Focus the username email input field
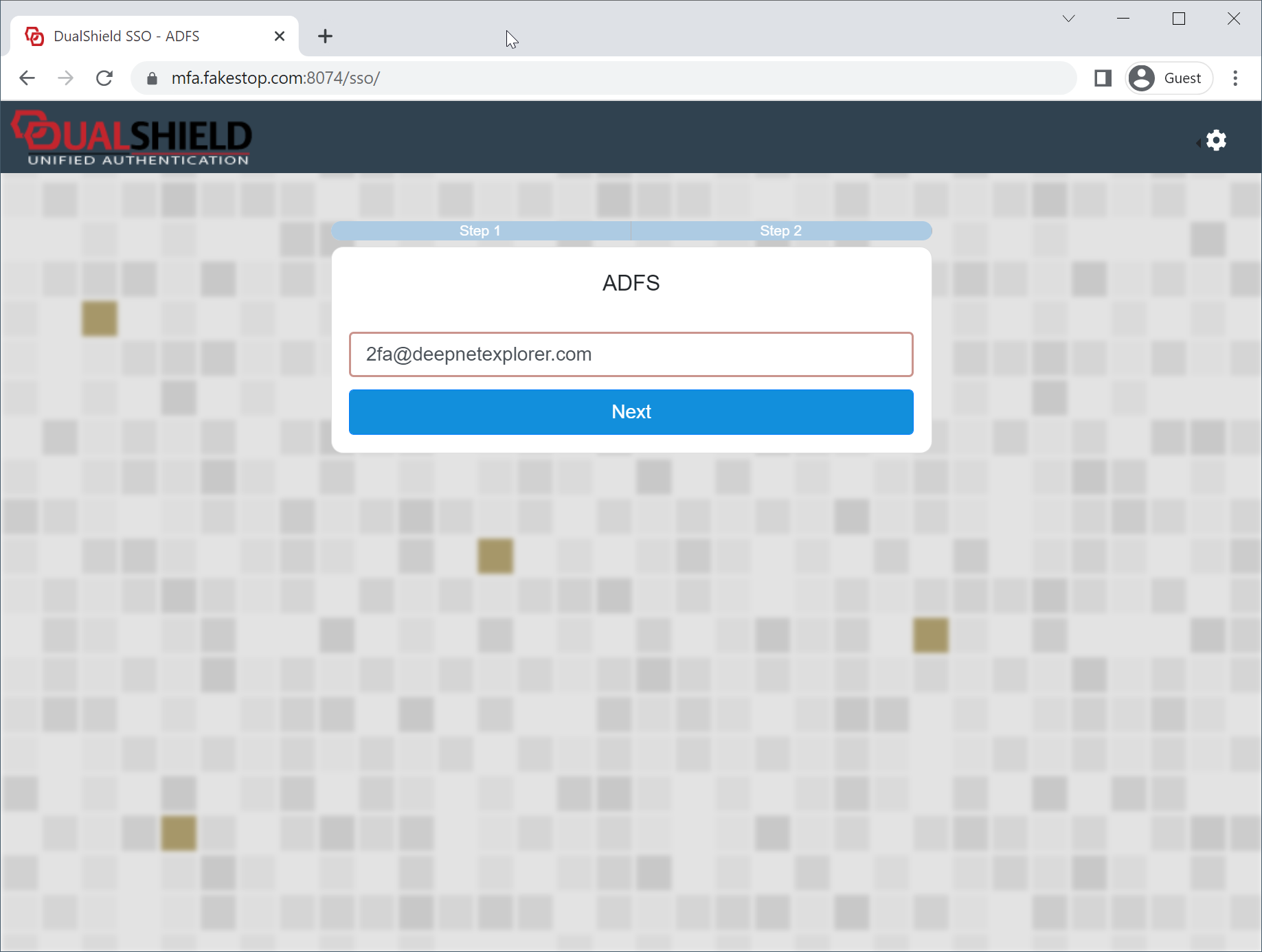The image size is (1262, 952). [631, 354]
